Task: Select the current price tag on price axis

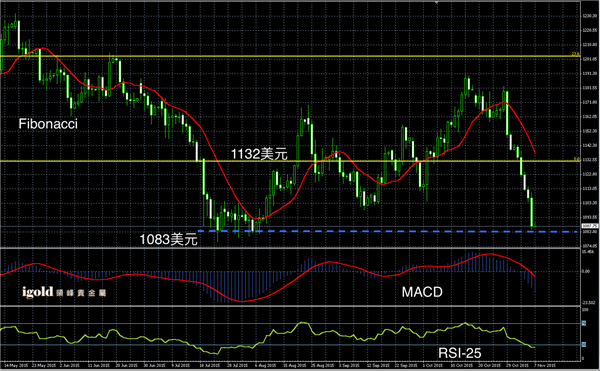Action: tap(590, 226)
